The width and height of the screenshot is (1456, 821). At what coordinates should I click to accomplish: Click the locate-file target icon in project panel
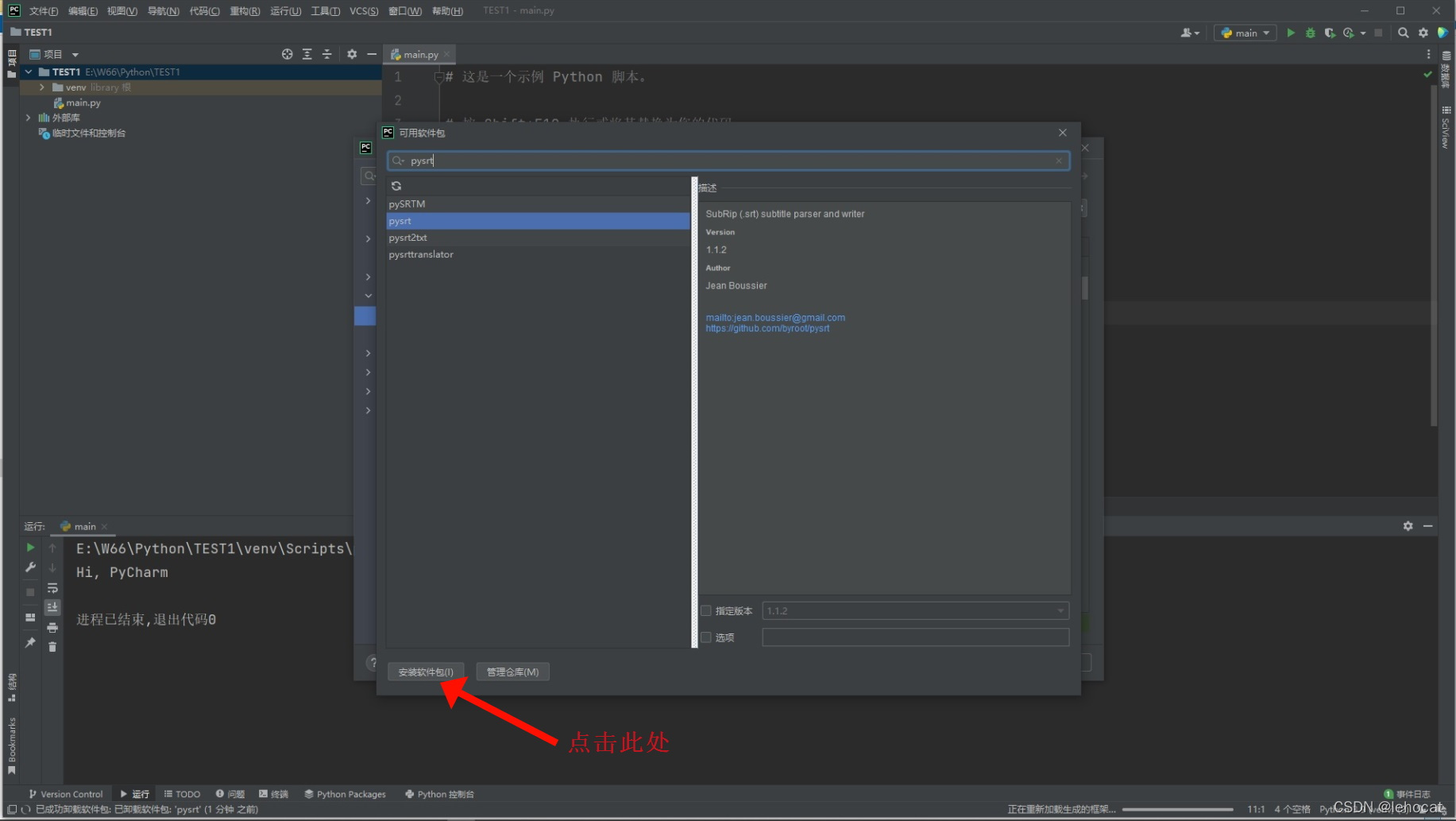287,54
